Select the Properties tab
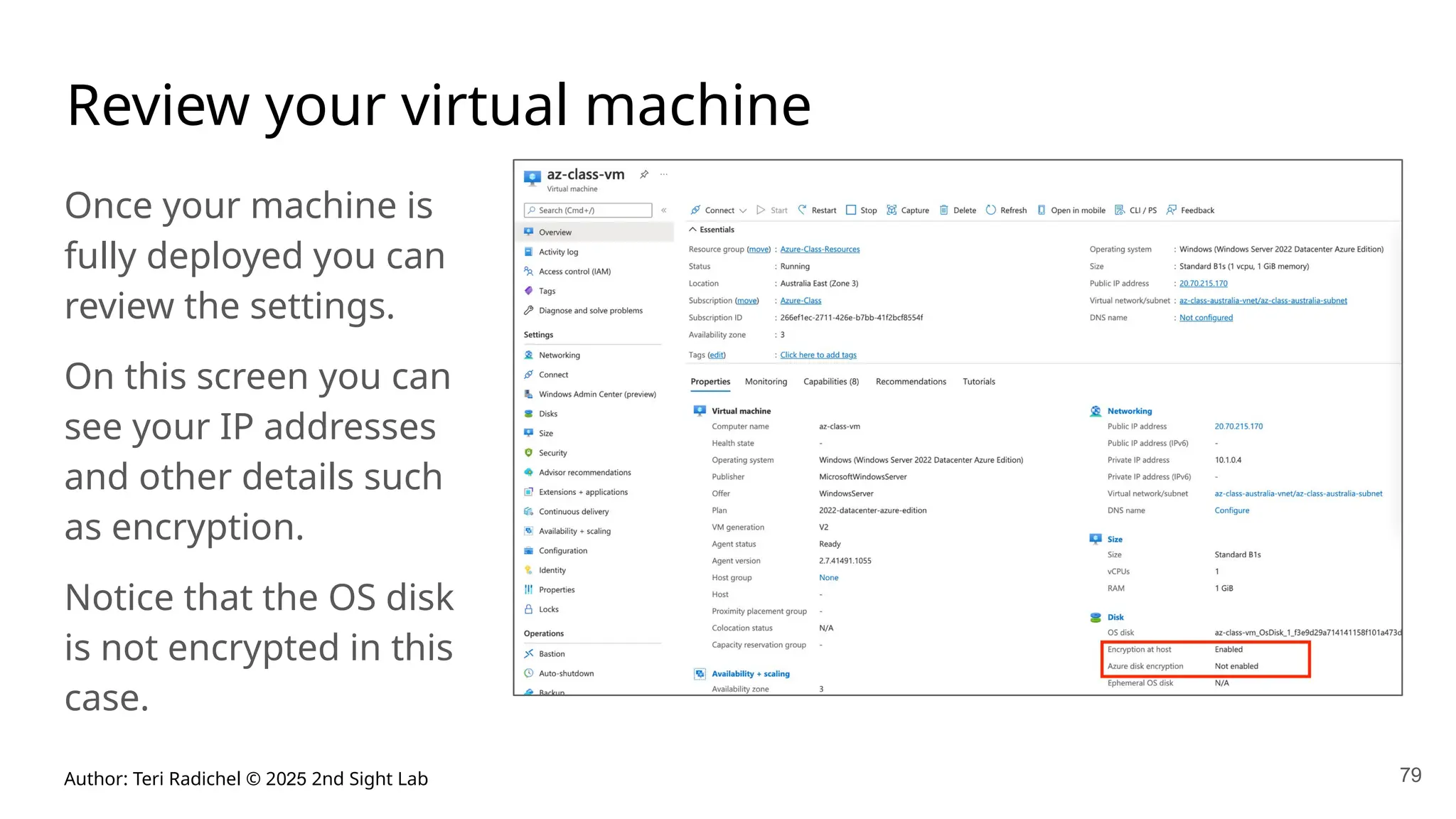 pyautogui.click(x=710, y=382)
